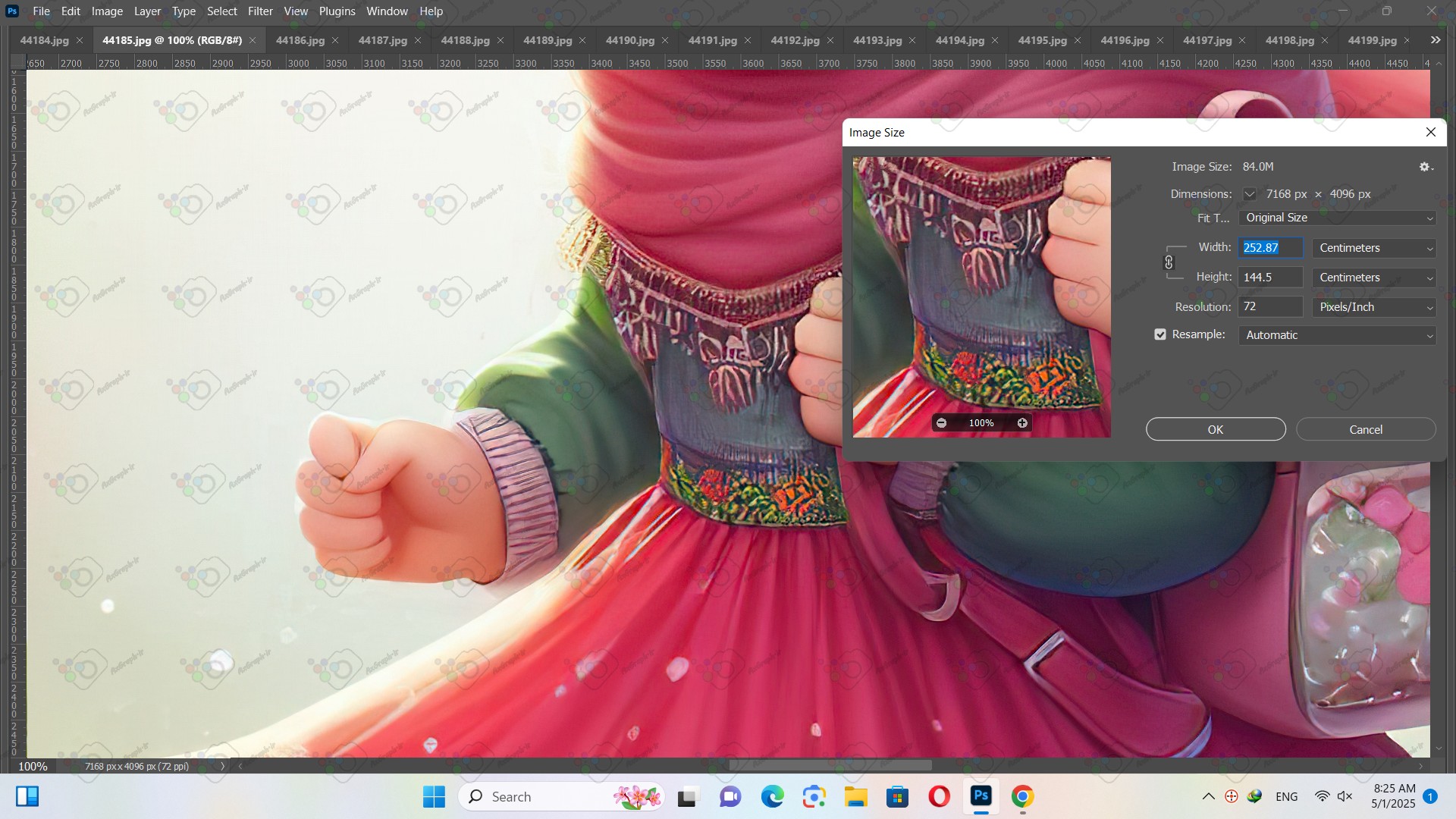Click the Photoshop app logo icon

click(x=12, y=11)
